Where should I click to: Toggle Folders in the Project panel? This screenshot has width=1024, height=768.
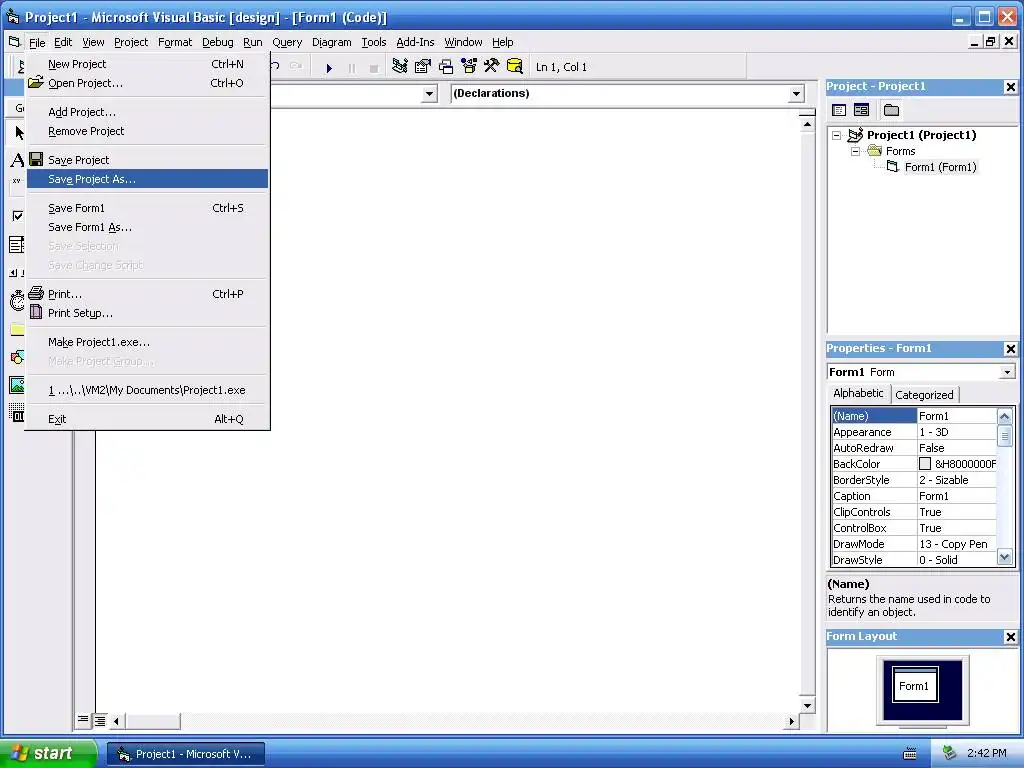[x=891, y=110]
